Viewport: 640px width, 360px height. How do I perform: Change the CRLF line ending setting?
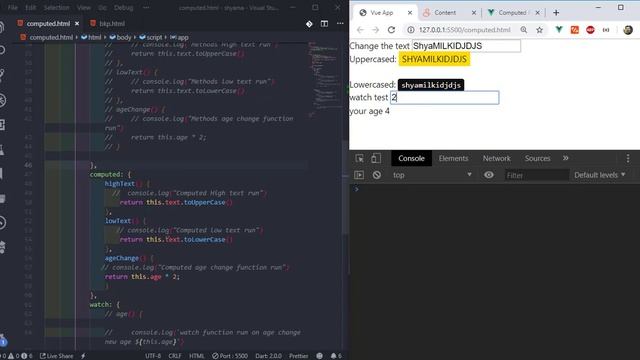(x=175, y=356)
